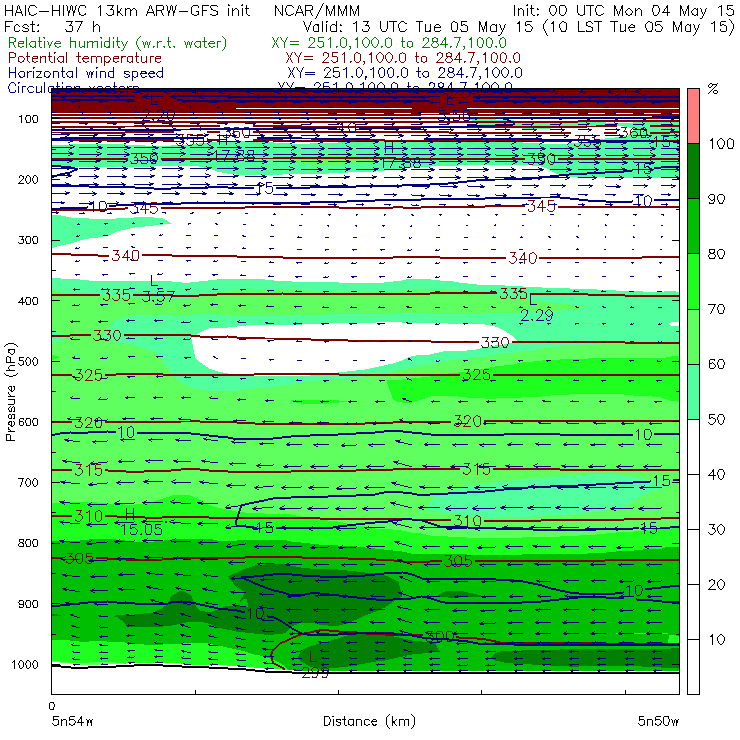Click the '800' pressure axis tick label

click(x=28, y=543)
